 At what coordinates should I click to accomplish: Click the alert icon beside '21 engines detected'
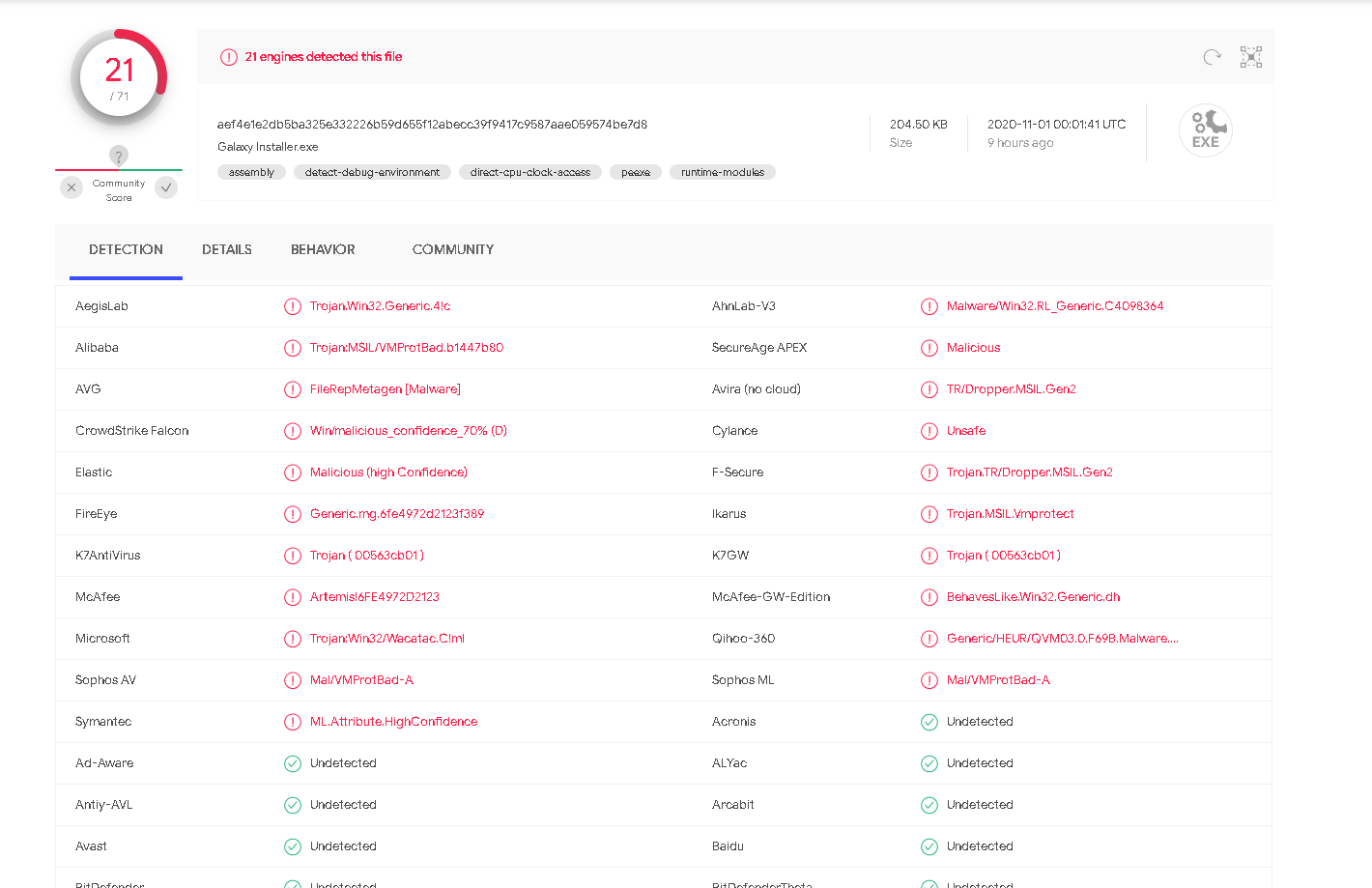click(x=229, y=57)
